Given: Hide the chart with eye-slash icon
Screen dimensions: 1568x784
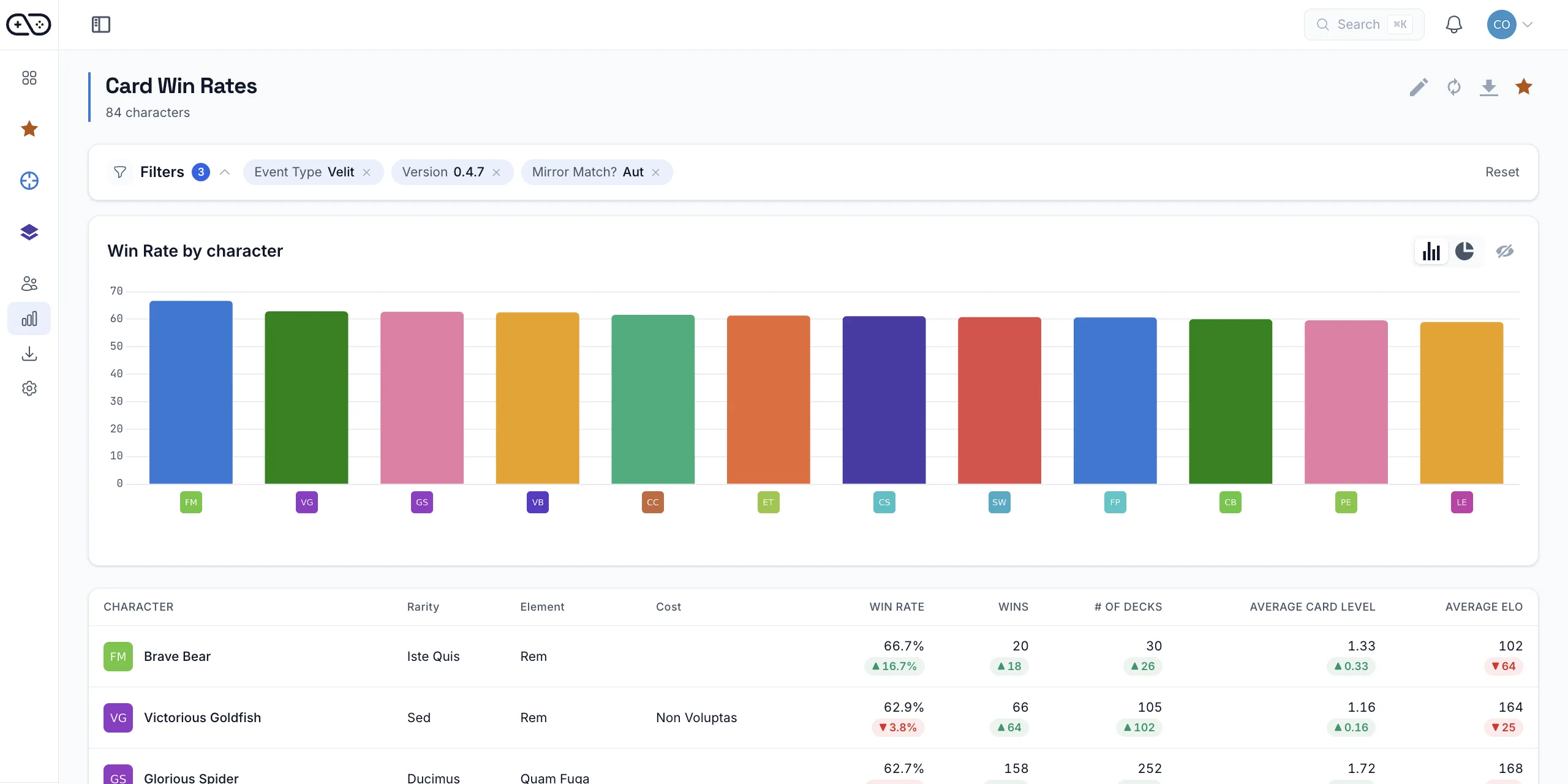Looking at the screenshot, I should coord(1505,251).
